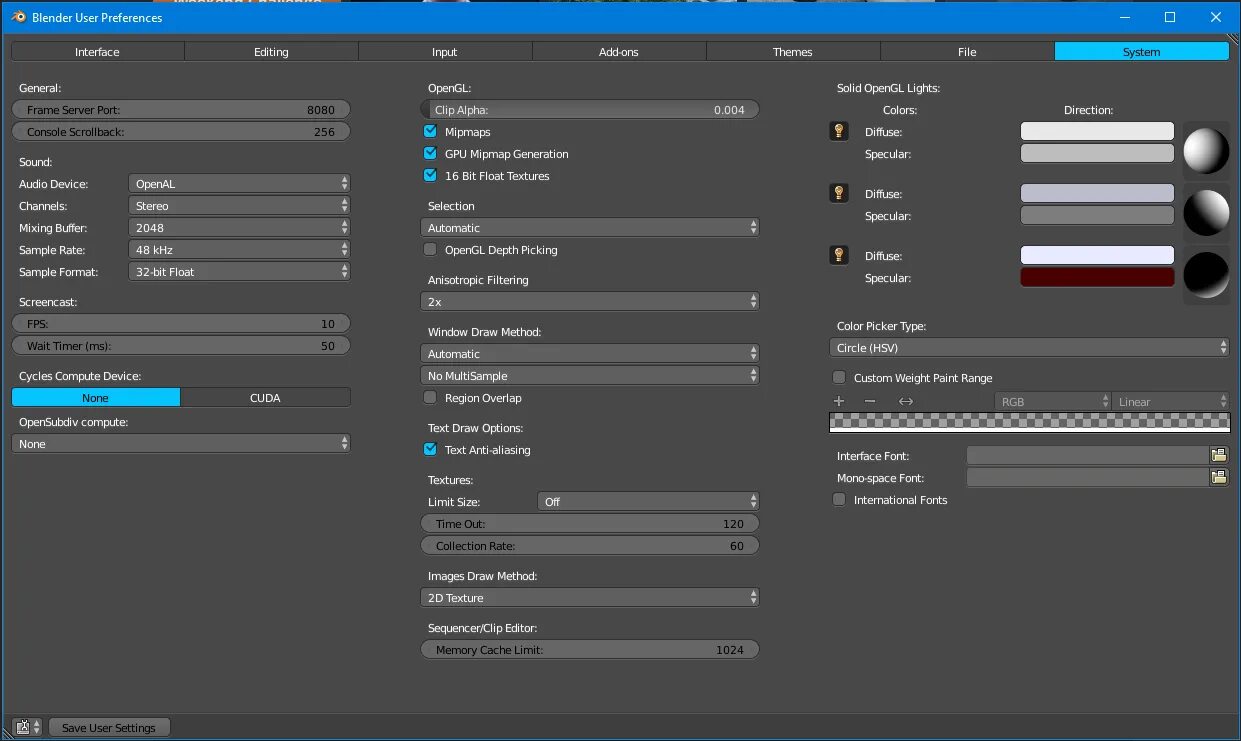Toggle the first OpenGL light bulb icon
Screen dimensions: 1241x741
point(839,131)
